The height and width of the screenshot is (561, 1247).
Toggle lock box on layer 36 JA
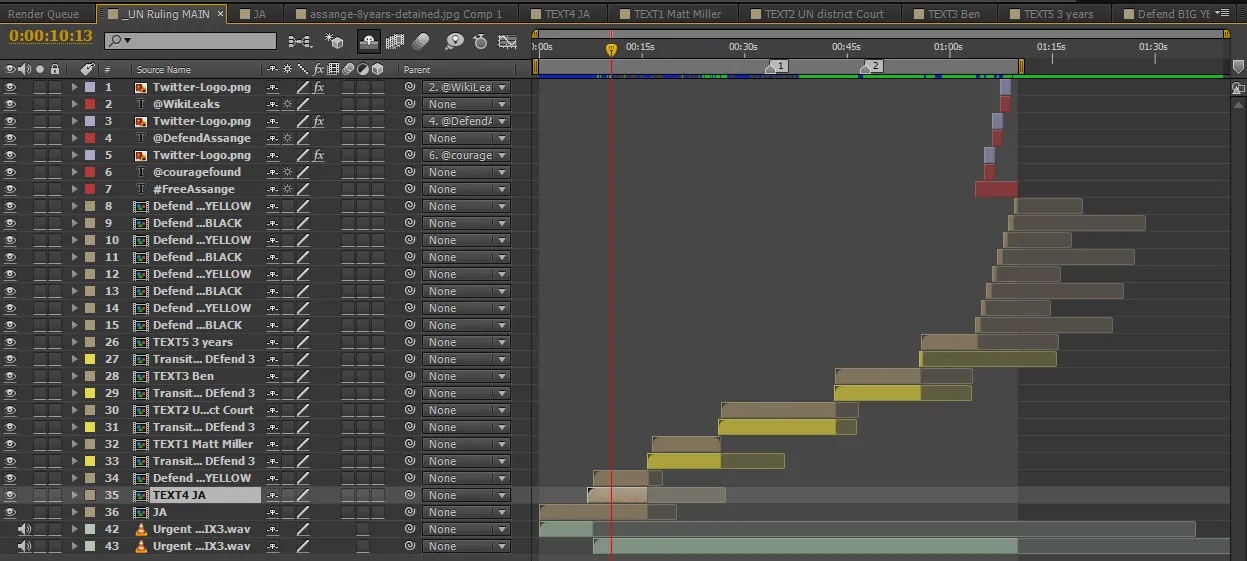coord(55,512)
